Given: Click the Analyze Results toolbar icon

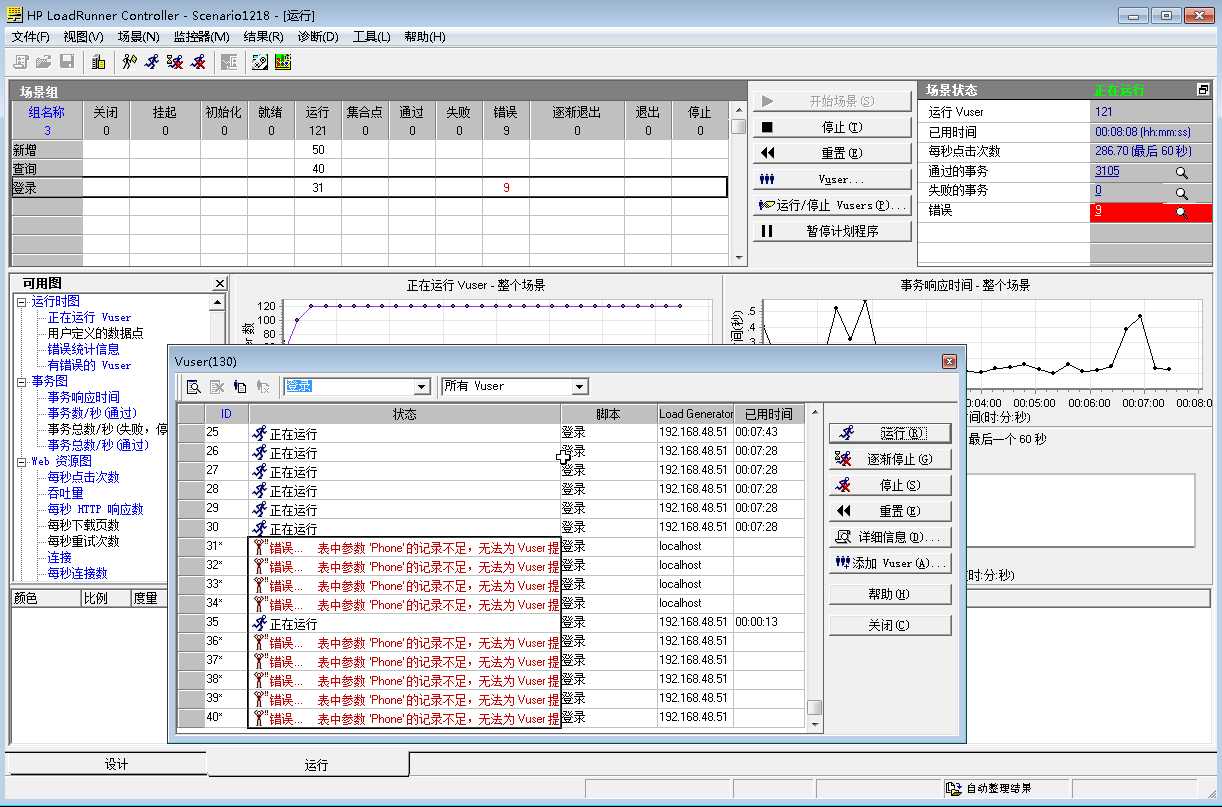Looking at the screenshot, I should (x=260, y=62).
